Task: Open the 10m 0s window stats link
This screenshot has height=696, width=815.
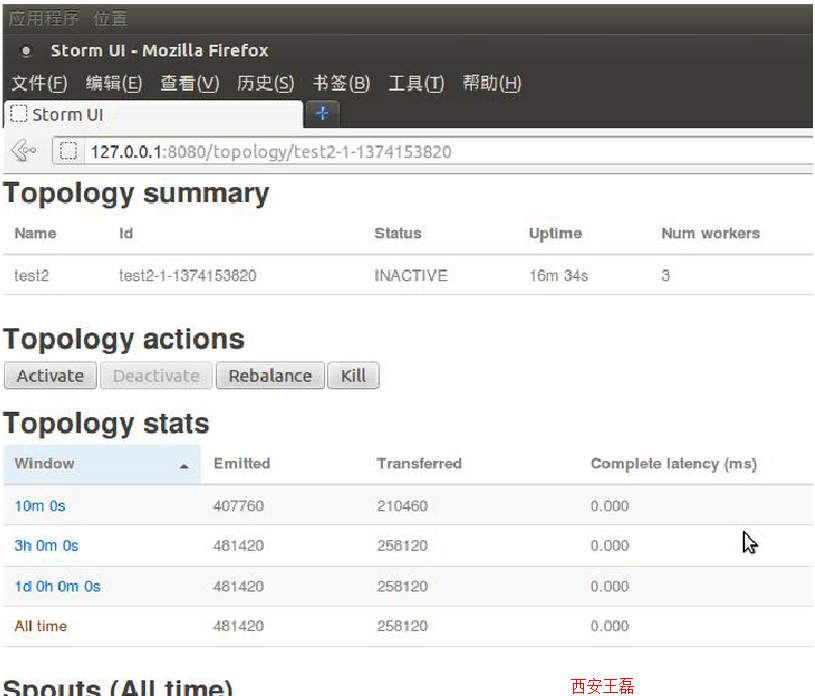Action: (x=40, y=506)
